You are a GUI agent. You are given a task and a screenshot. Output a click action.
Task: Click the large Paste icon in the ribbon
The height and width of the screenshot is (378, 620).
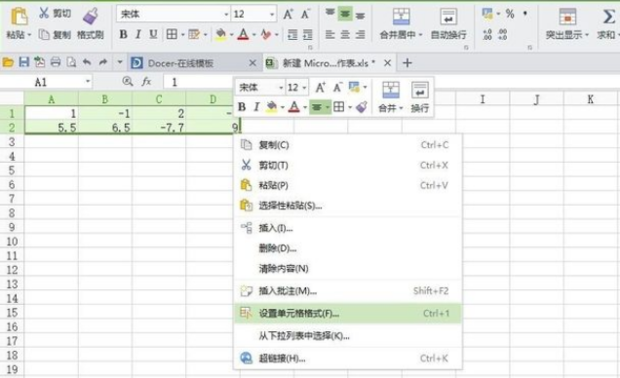tap(19, 17)
